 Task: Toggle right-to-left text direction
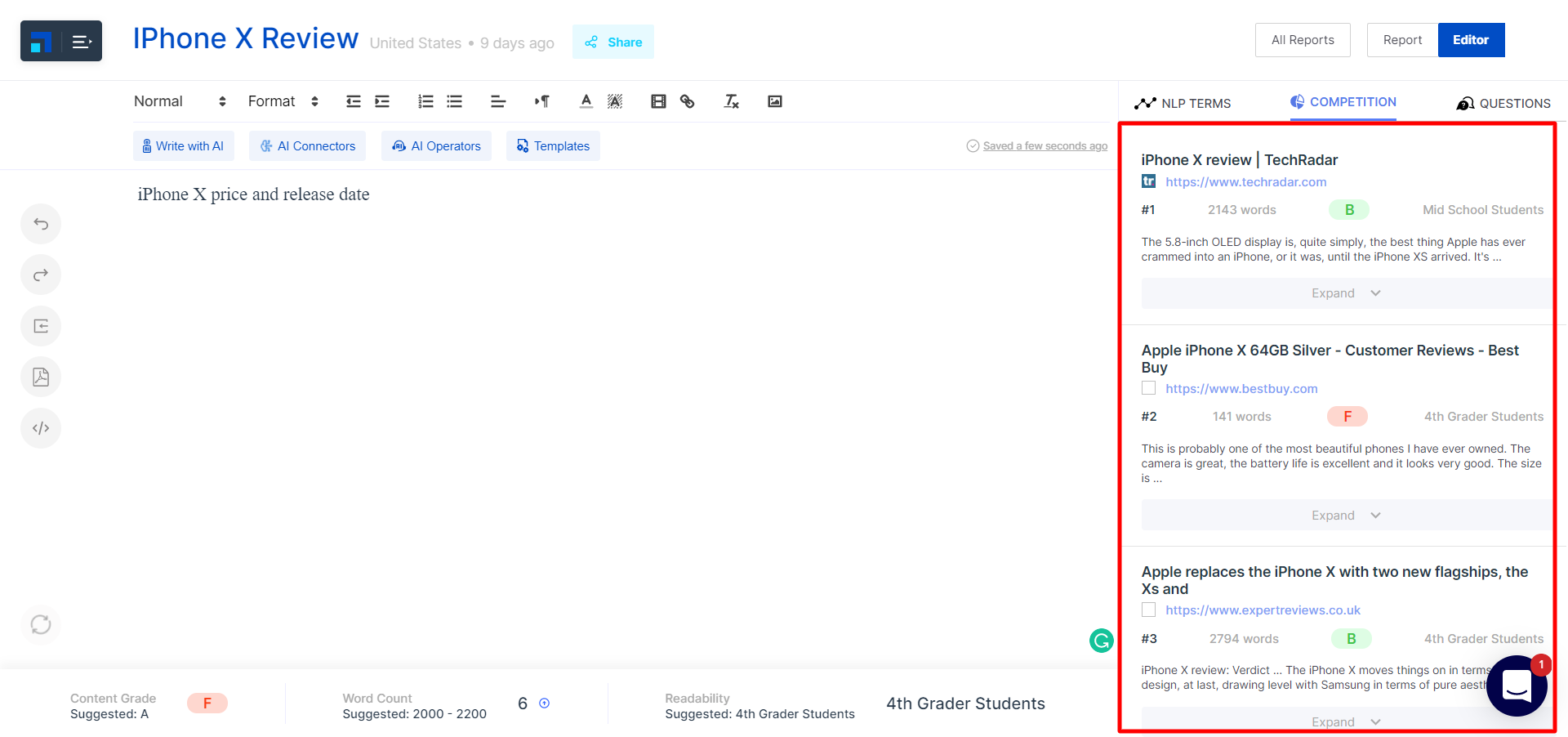point(542,101)
